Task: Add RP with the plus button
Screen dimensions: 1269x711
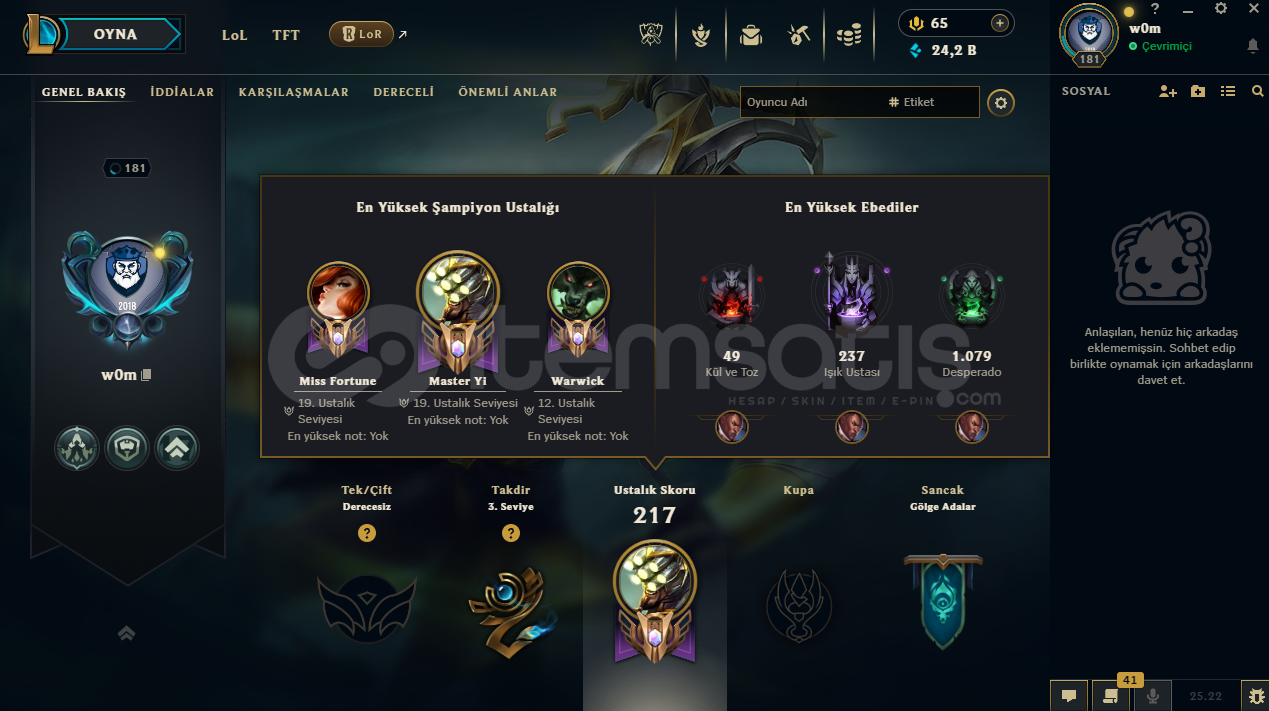Action: 999,23
